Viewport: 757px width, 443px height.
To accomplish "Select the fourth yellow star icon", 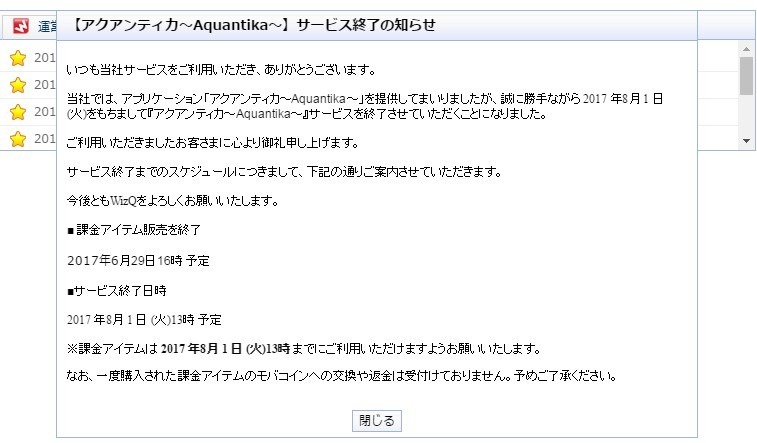I will 18,139.
